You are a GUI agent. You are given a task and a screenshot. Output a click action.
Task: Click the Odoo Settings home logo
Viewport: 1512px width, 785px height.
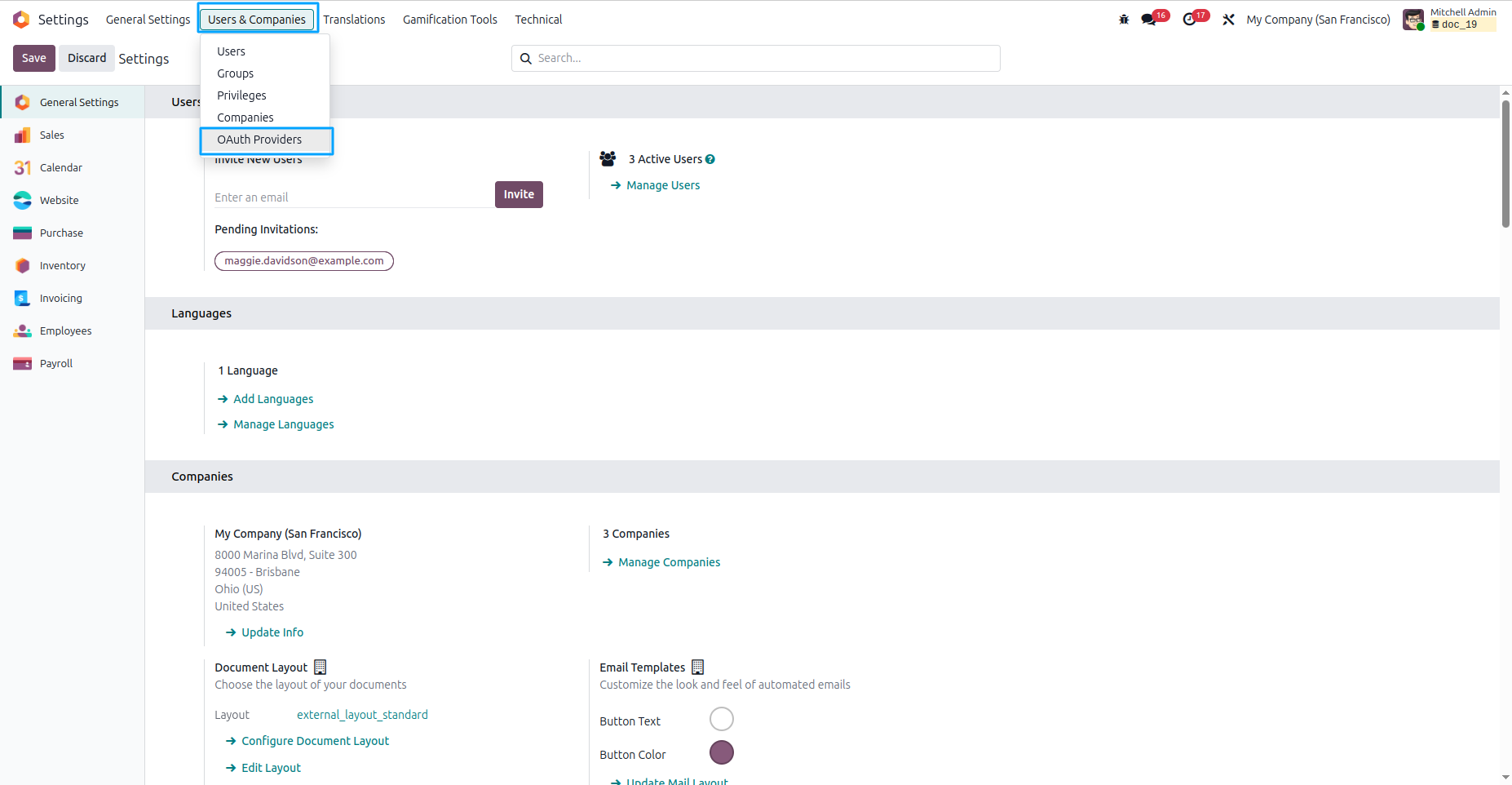coord(21,20)
